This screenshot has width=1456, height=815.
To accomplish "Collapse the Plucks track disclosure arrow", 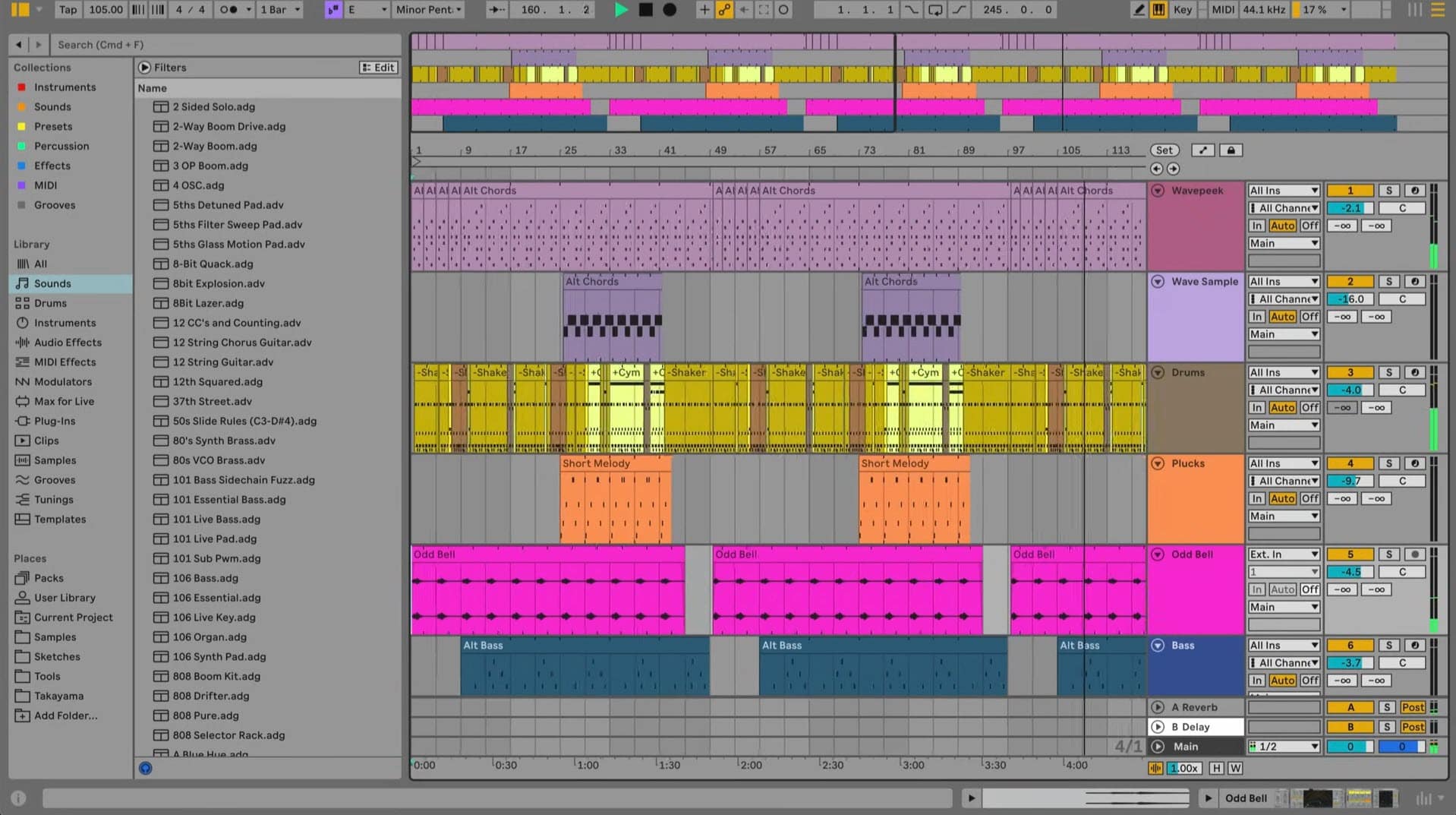I will 1158,463.
